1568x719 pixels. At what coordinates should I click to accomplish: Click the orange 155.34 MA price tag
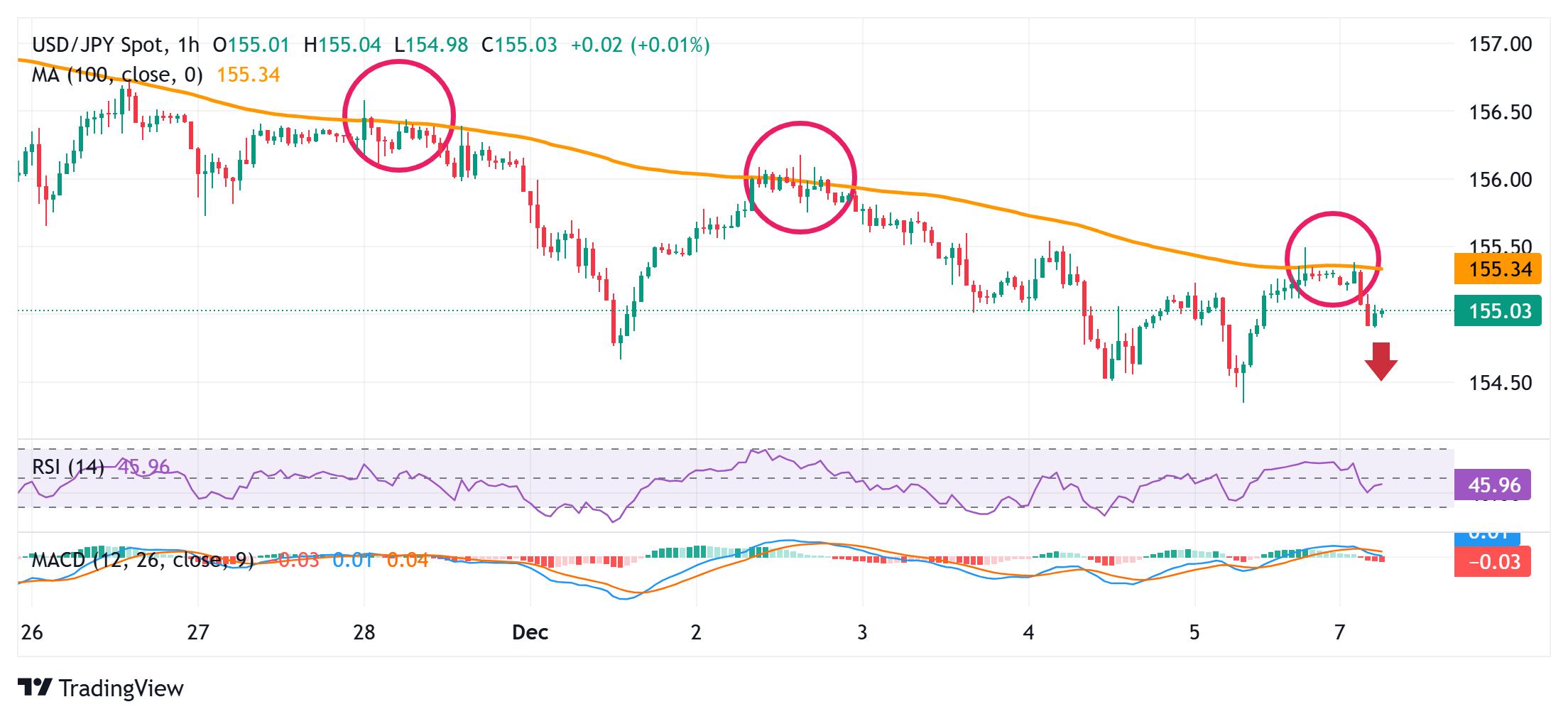click(1497, 269)
